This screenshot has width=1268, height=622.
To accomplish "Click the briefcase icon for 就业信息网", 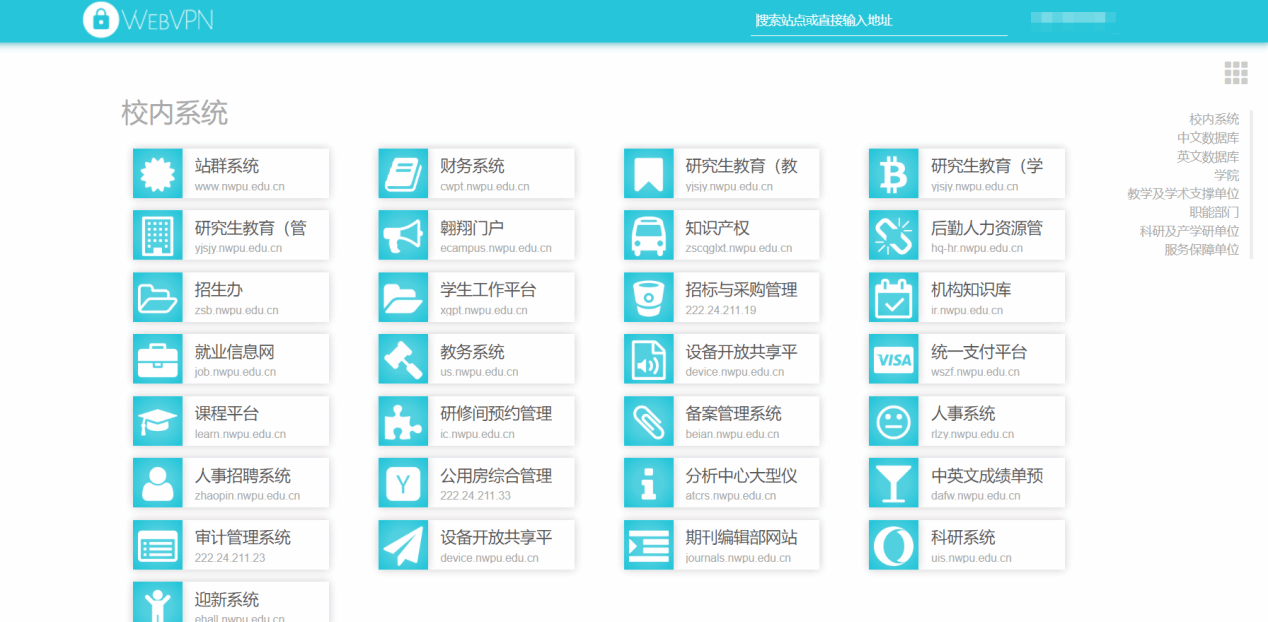I will tap(158, 359).
